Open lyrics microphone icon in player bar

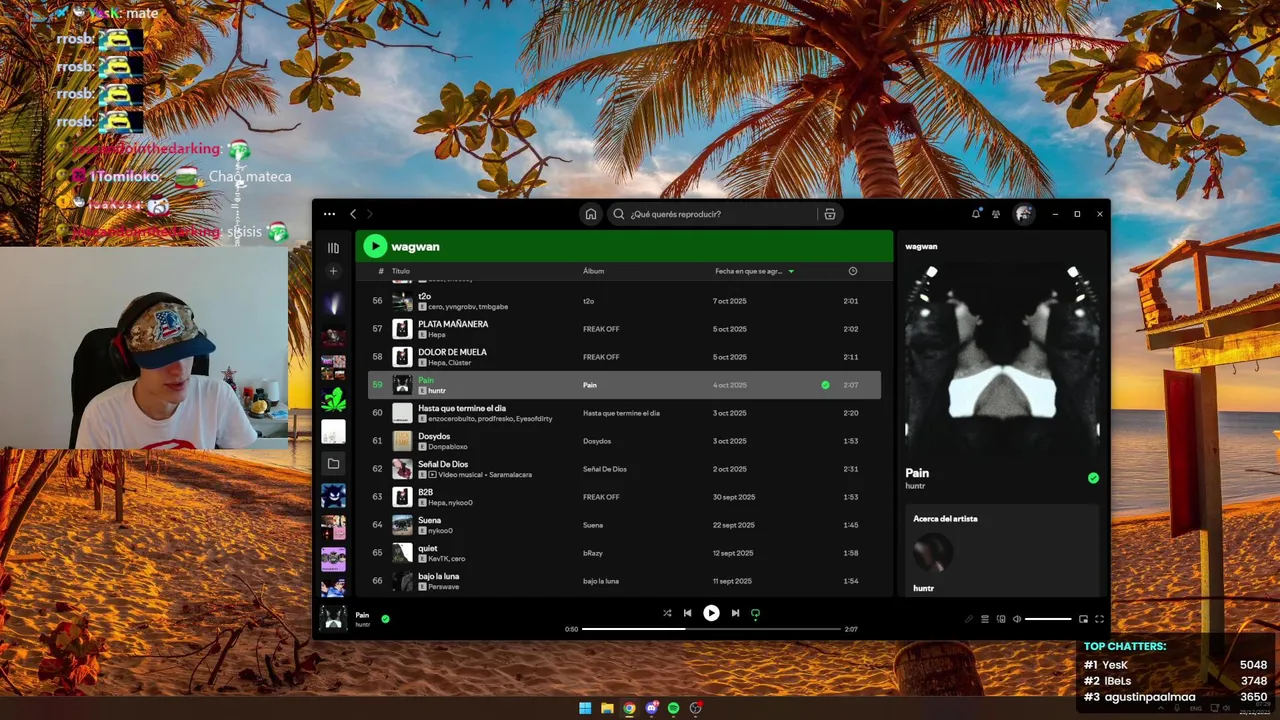(968, 619)
